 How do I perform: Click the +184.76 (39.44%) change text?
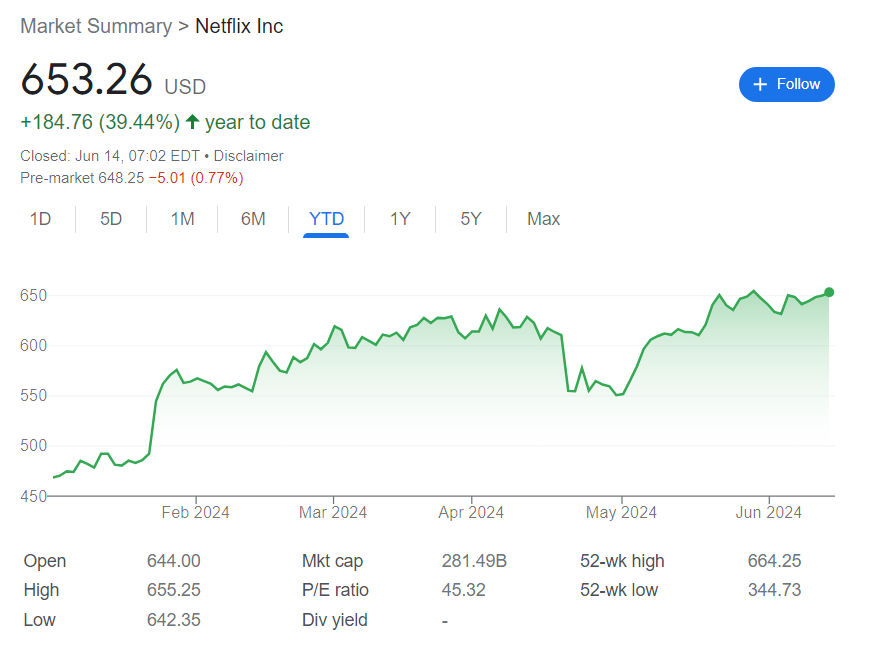pos(100,122)
